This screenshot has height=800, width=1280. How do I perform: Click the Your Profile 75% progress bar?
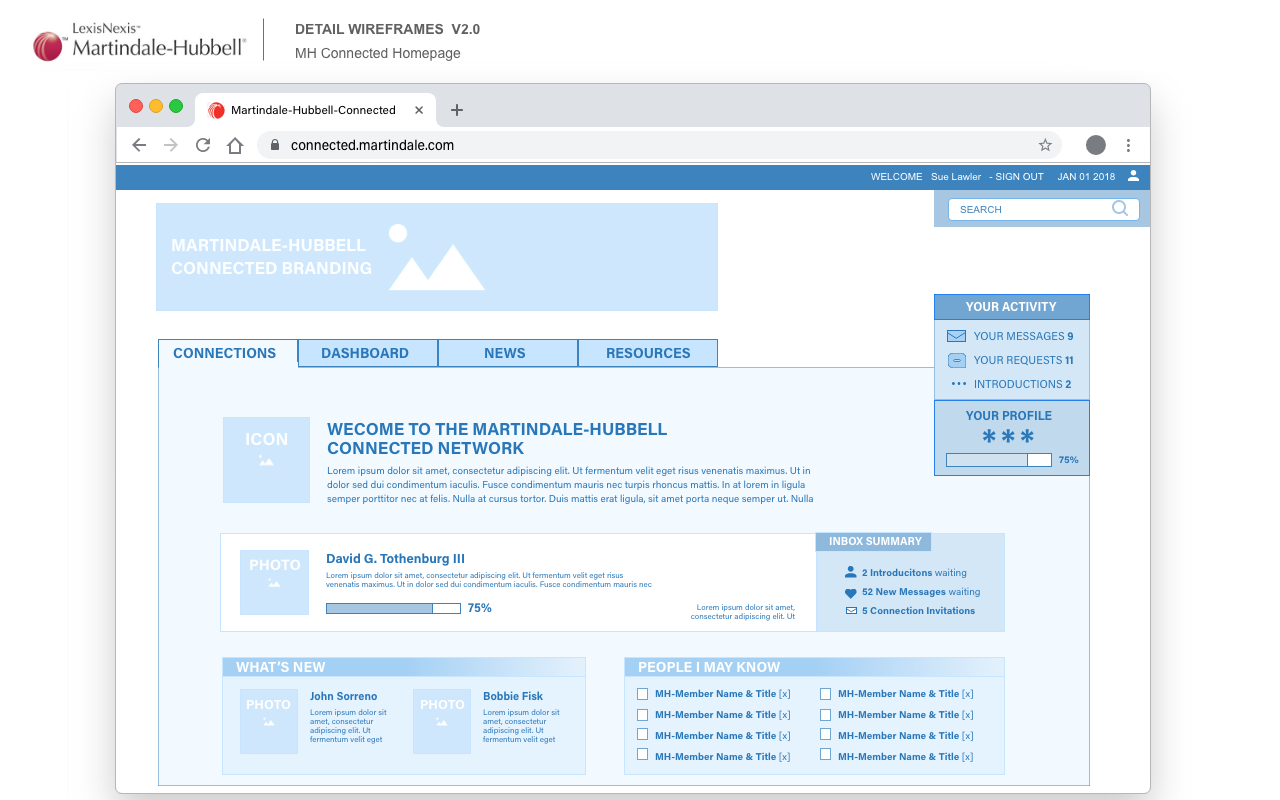pos(998,460)
